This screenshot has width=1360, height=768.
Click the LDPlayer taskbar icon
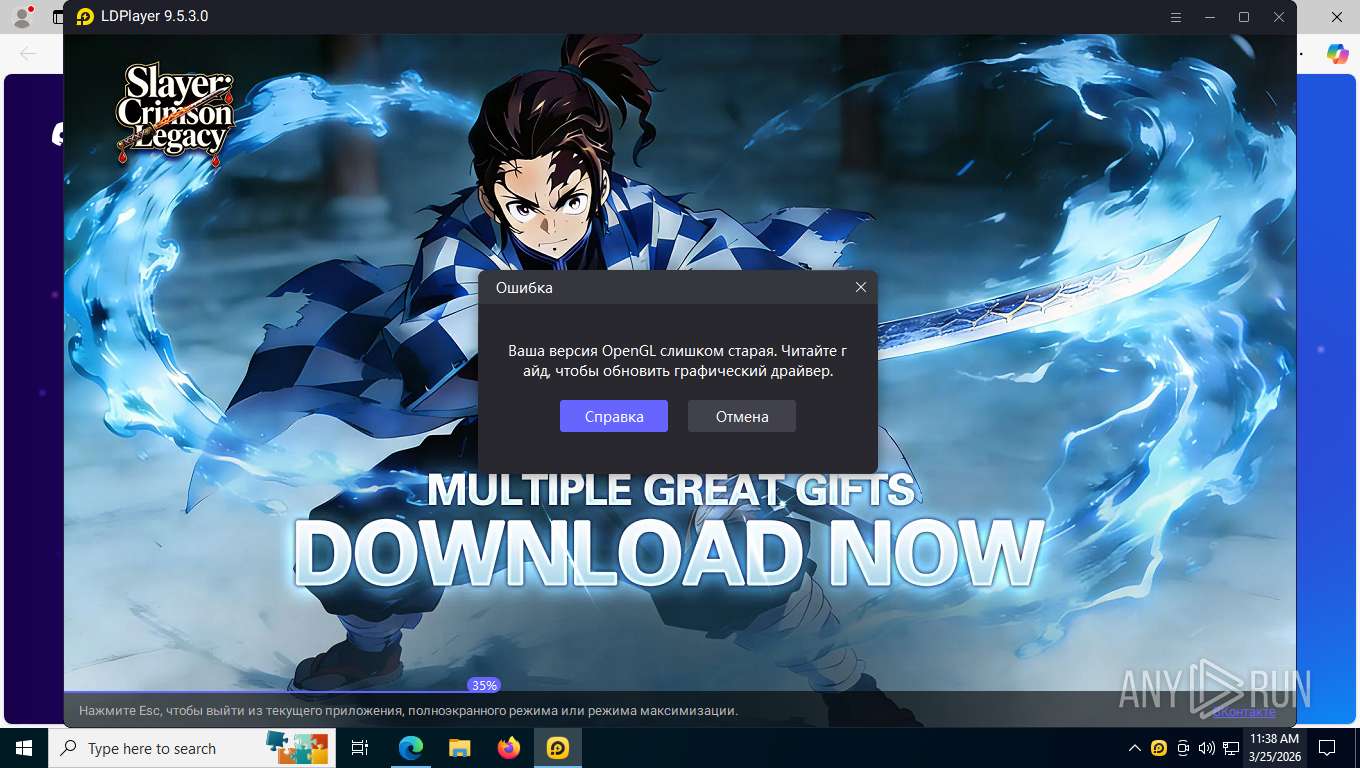pos(557,748)
